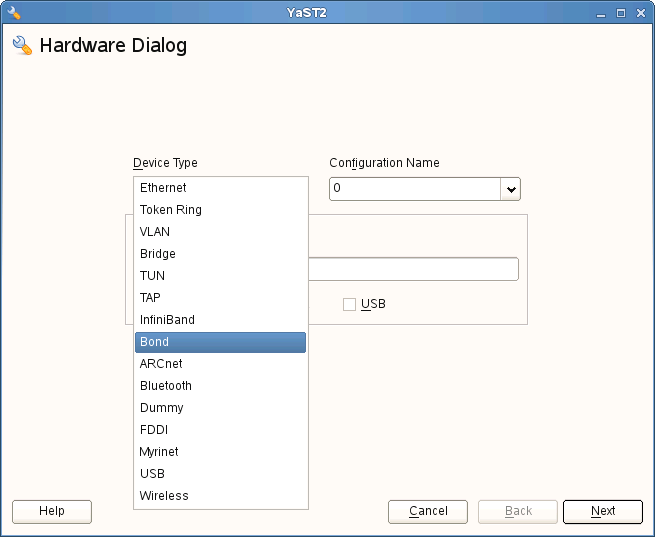Viewport: 655px width, 537px height.
Task: Choose USB entry in Device Type list
Action: coord(221,474)
